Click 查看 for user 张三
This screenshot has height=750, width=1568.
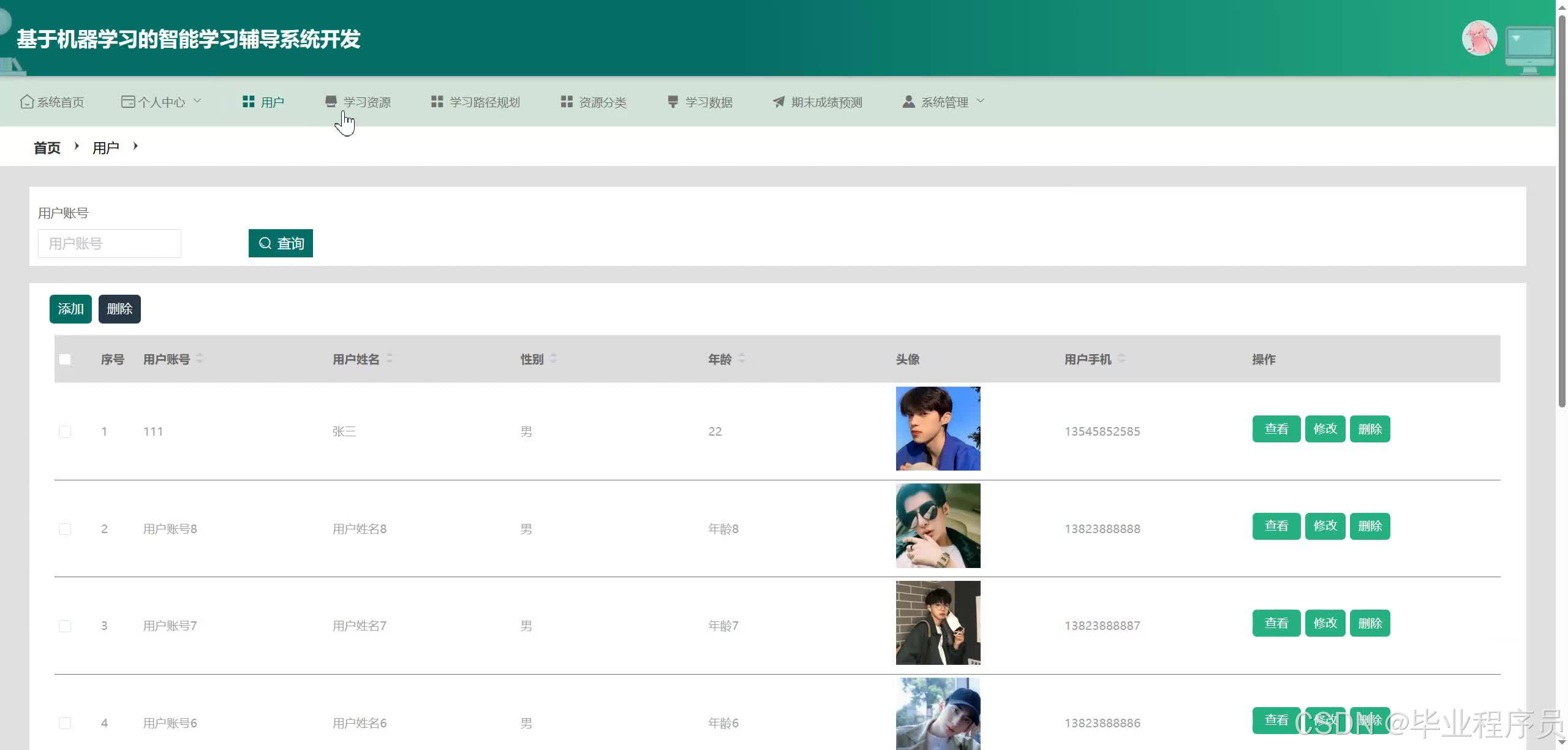[x=1276, y=429]
